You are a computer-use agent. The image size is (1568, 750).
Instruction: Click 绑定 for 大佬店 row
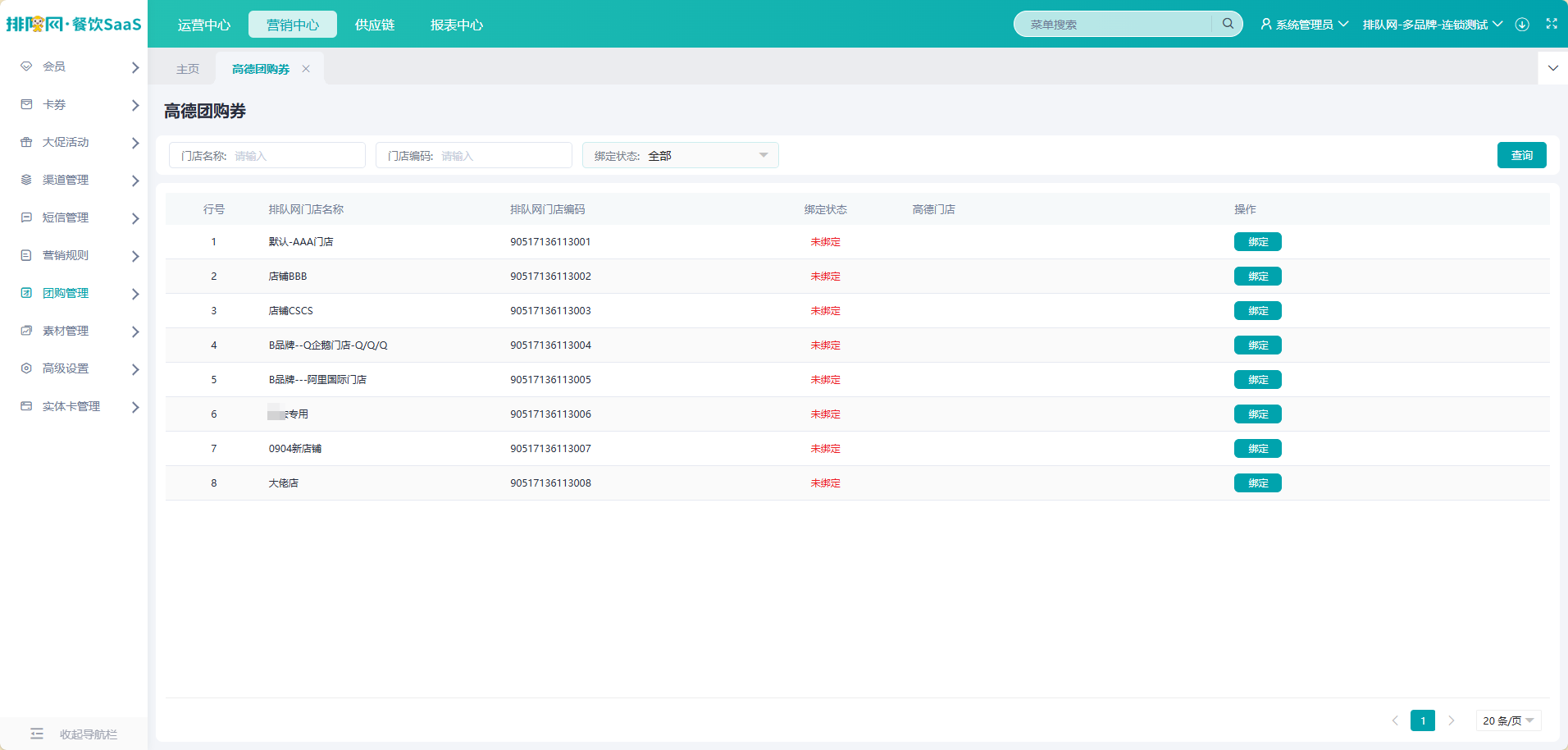point(1258,483)
